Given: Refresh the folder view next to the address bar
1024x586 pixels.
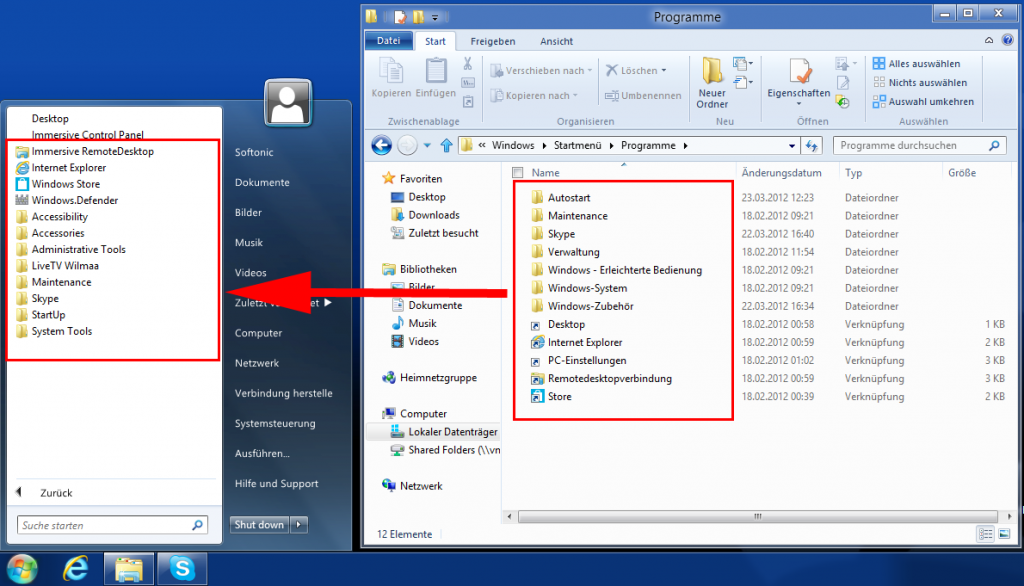Looking at the screenshot, I should pyautogui.click(x=812, y=146).
